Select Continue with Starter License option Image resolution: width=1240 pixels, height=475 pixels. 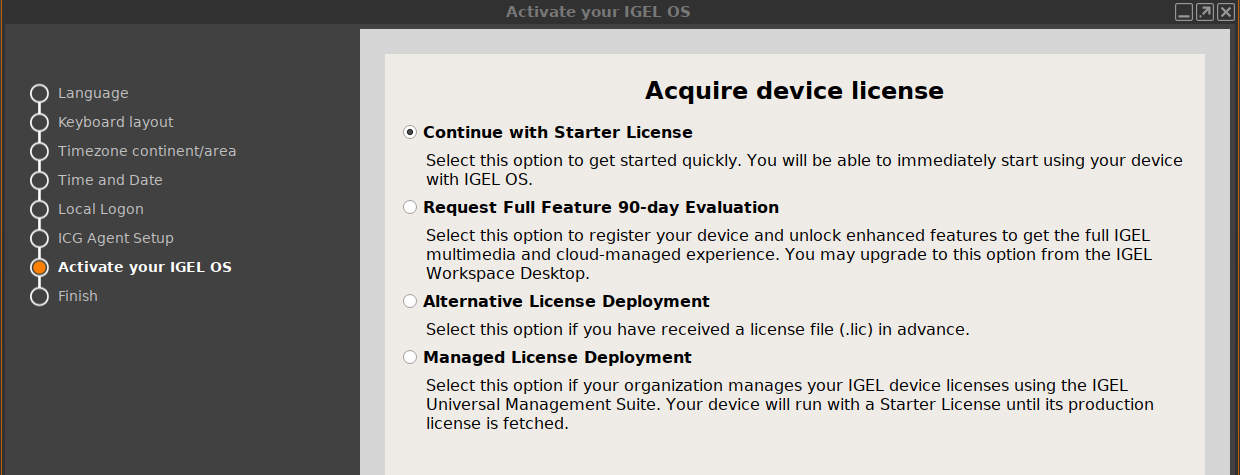tap(410, 132)
